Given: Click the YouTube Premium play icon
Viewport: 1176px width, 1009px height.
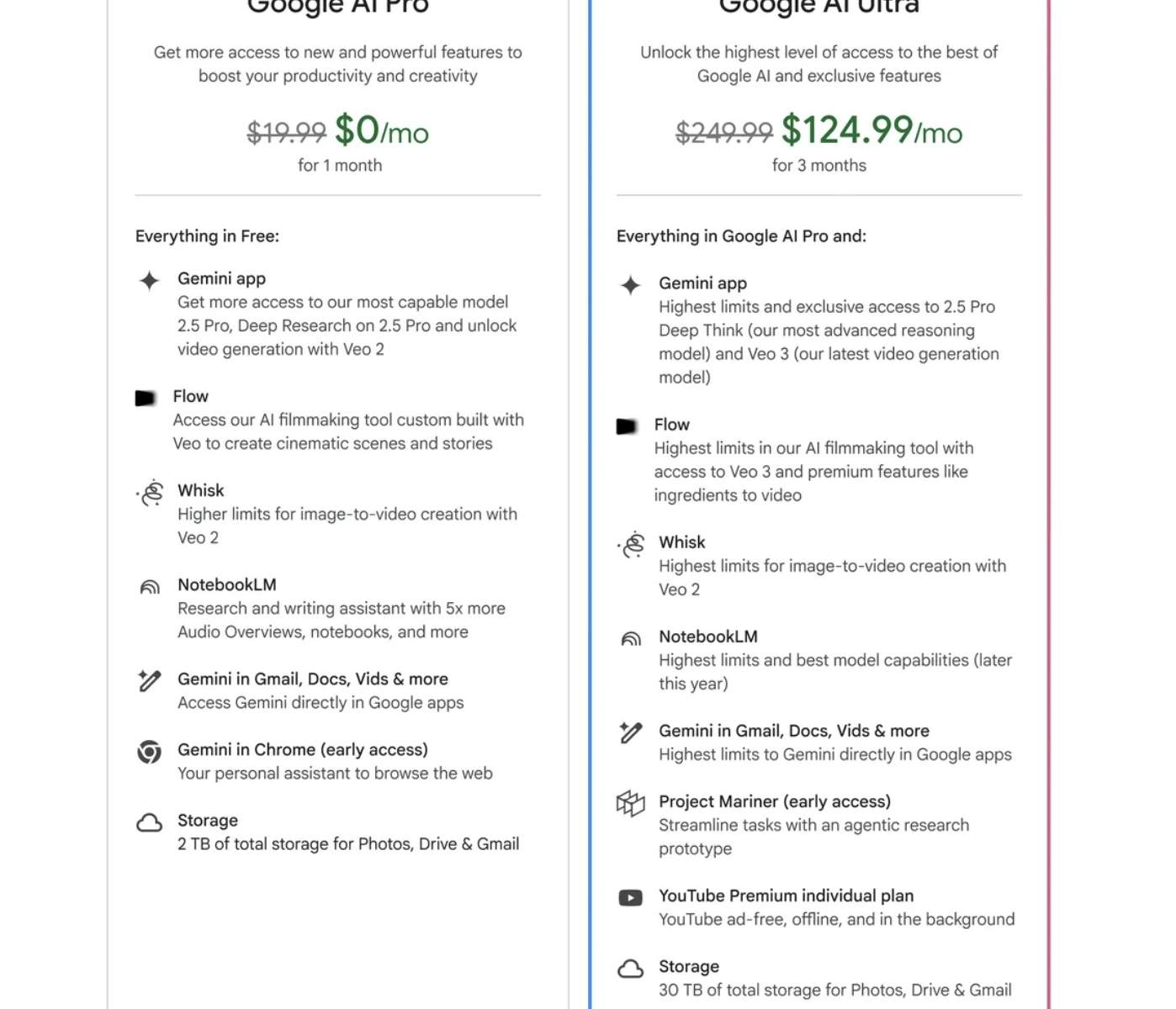Looking at the screenshot, I should pyautogui.click(x=630, y=898).
